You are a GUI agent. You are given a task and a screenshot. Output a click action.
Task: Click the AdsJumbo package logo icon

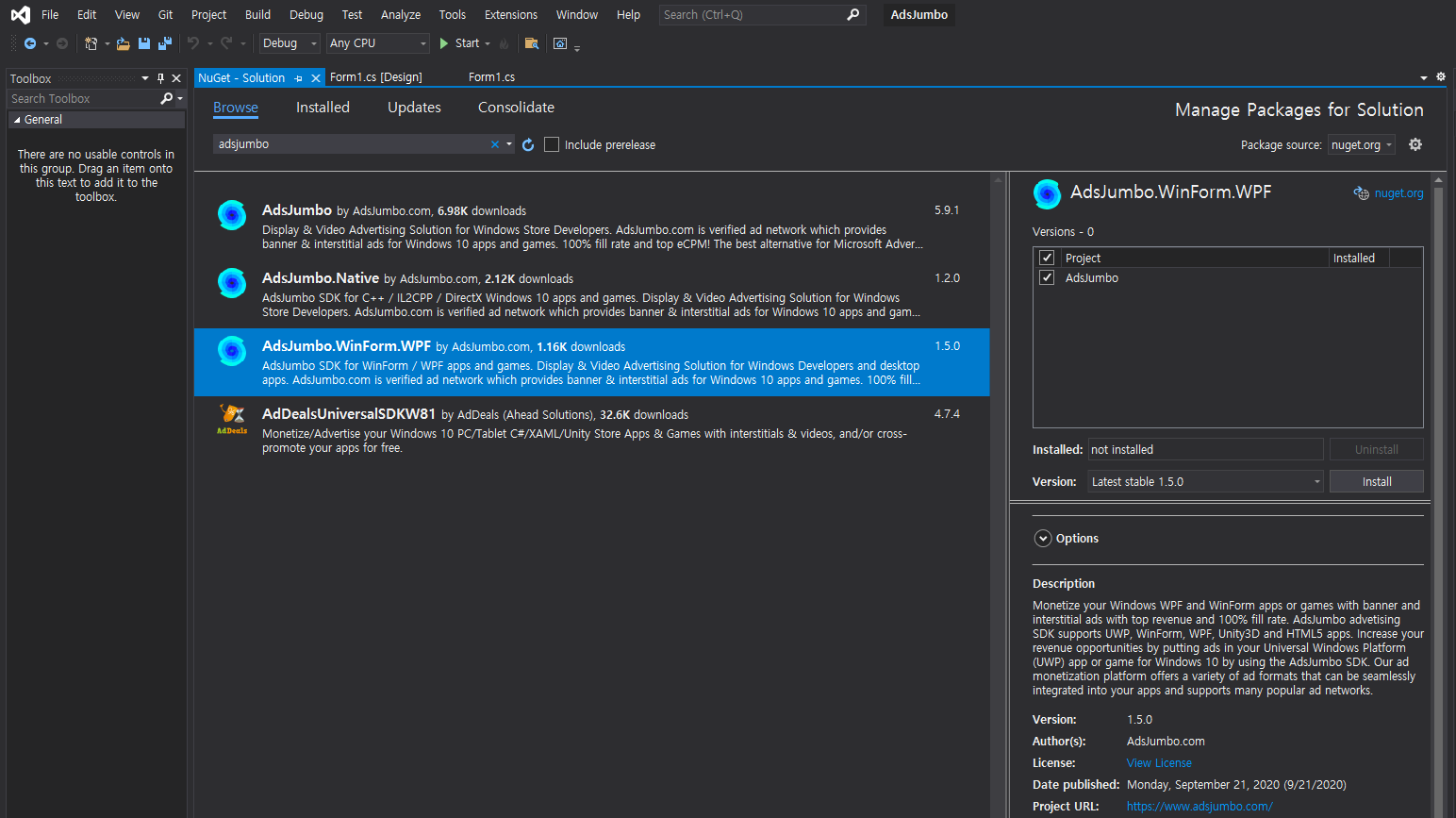pyautogui.click(x=232, y=215)
